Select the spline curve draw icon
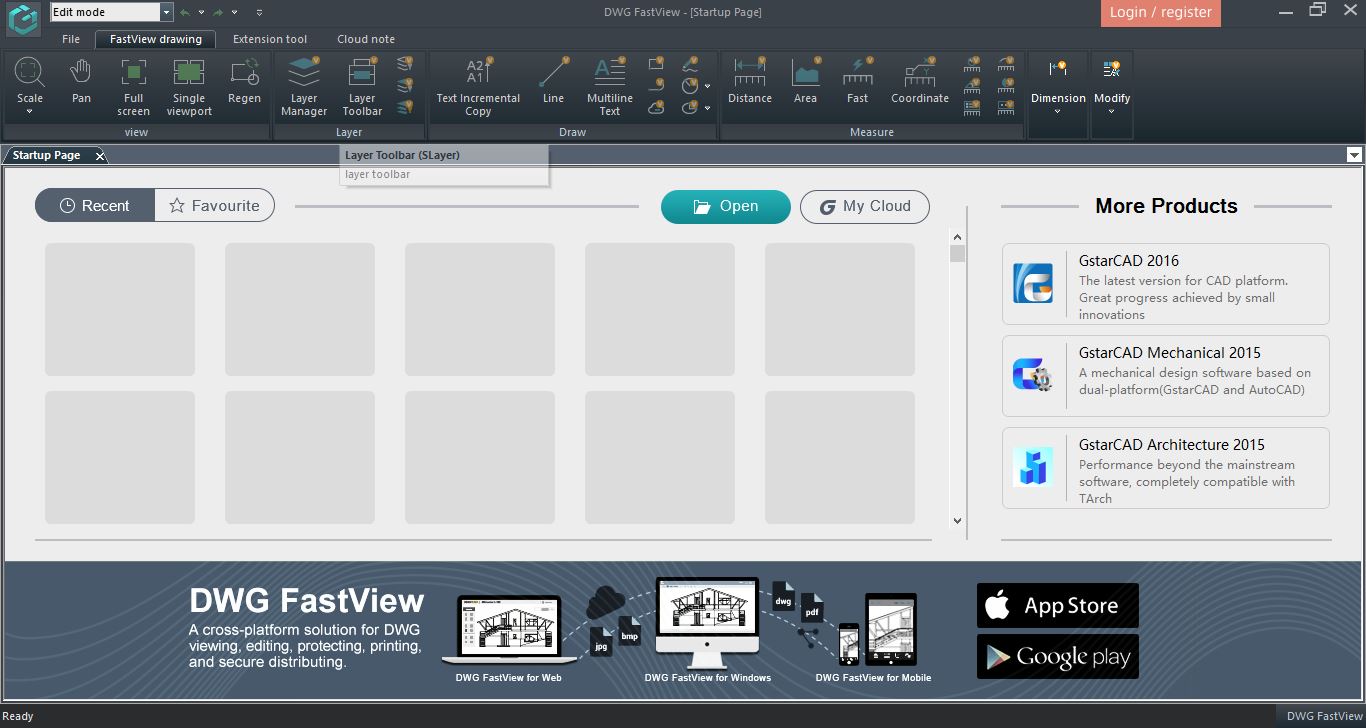The width and height of the screenshot is (1366, 728). pos(690,64)
